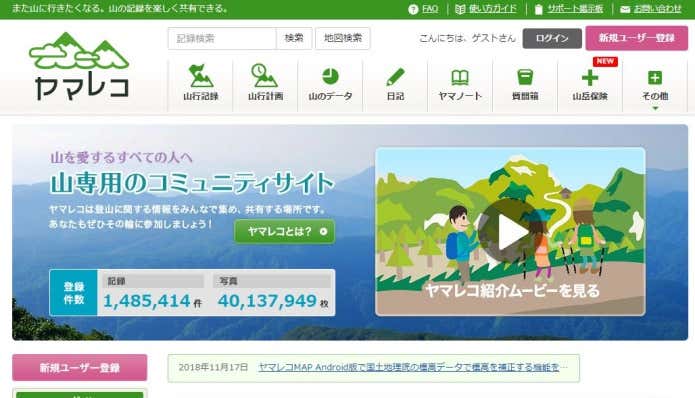The height and width of the screenshot is (398, 695).
Task: Click the green ヤマレコとは? button
Action: click(x=285, y=231)
